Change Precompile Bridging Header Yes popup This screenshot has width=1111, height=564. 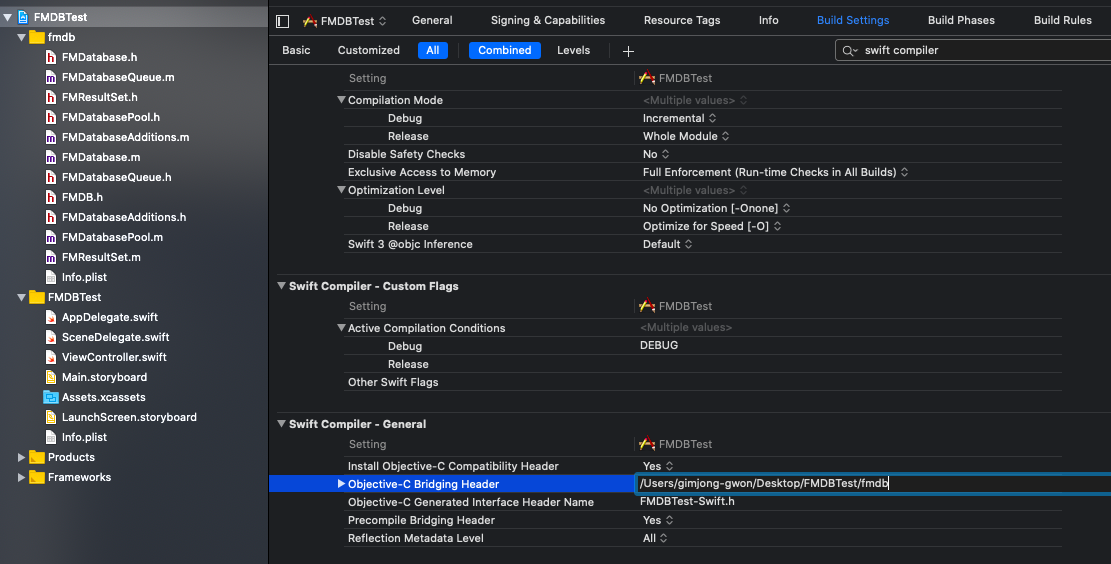[658, 520]
